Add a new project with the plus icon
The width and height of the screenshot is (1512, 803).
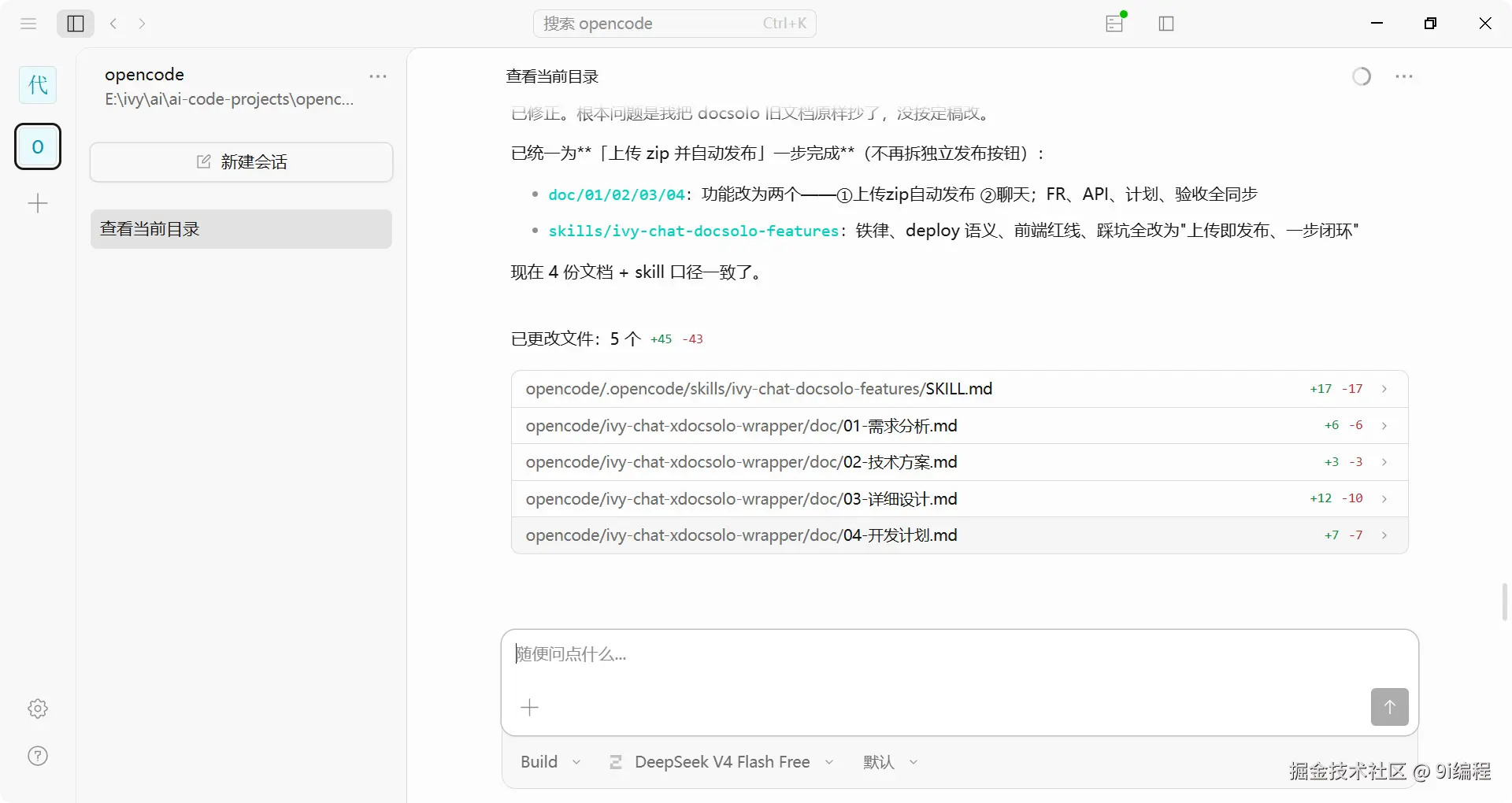click(38, 204)
